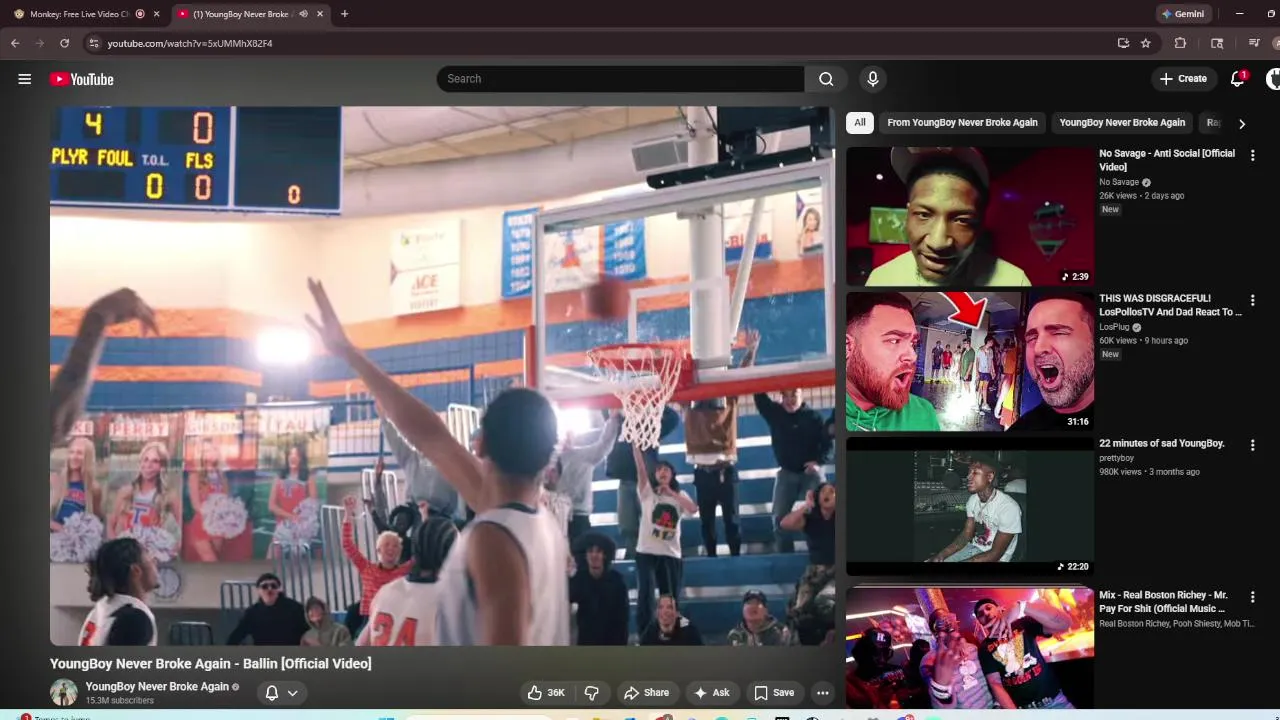1280x720 pixels.
Task: Open the browser side panel icon
Action: click(x=1217, y=43)
